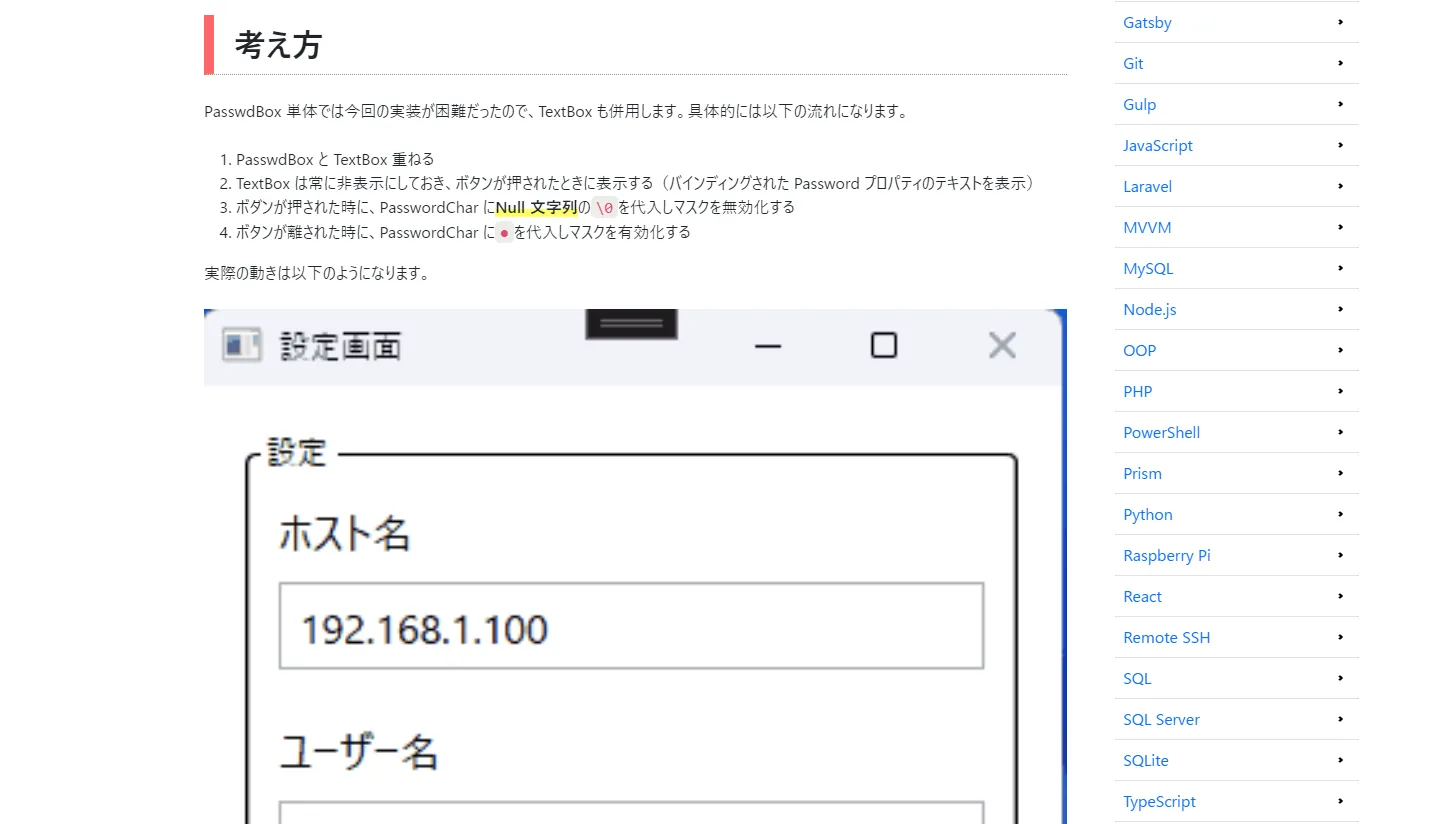The width and height of the screenshot is (1453, 824).
Task: Open the OOP category link
Action: tap(1139, 350)
